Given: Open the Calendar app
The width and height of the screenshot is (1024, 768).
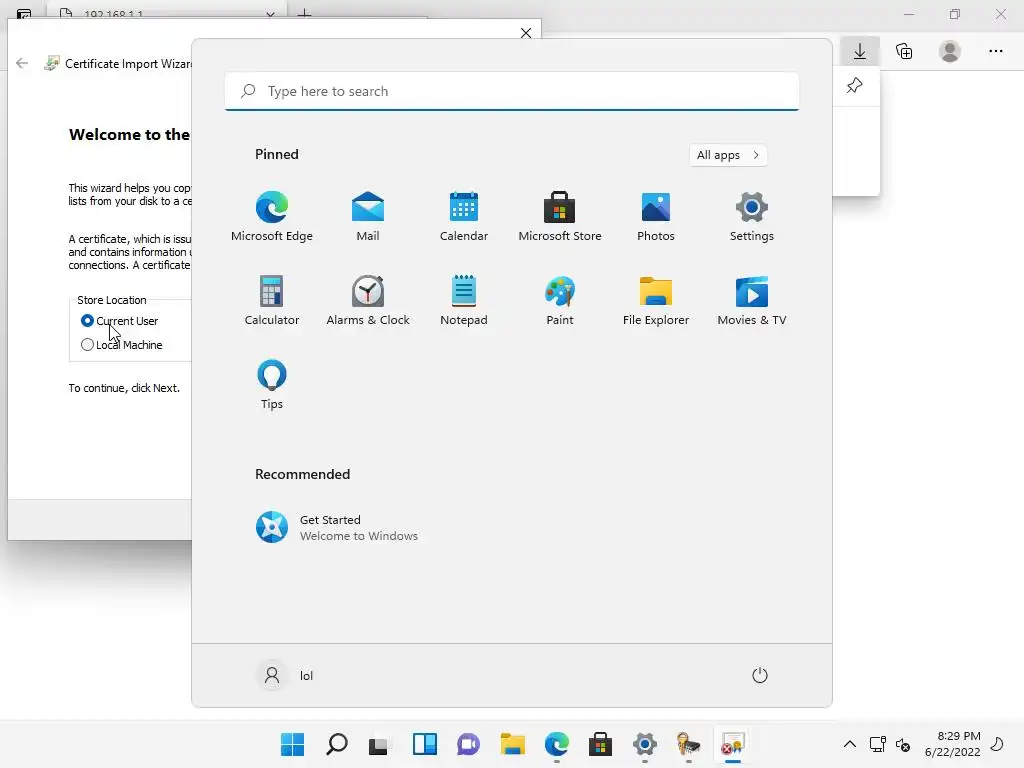Looking at the screenshot, I should click(464, 216).
